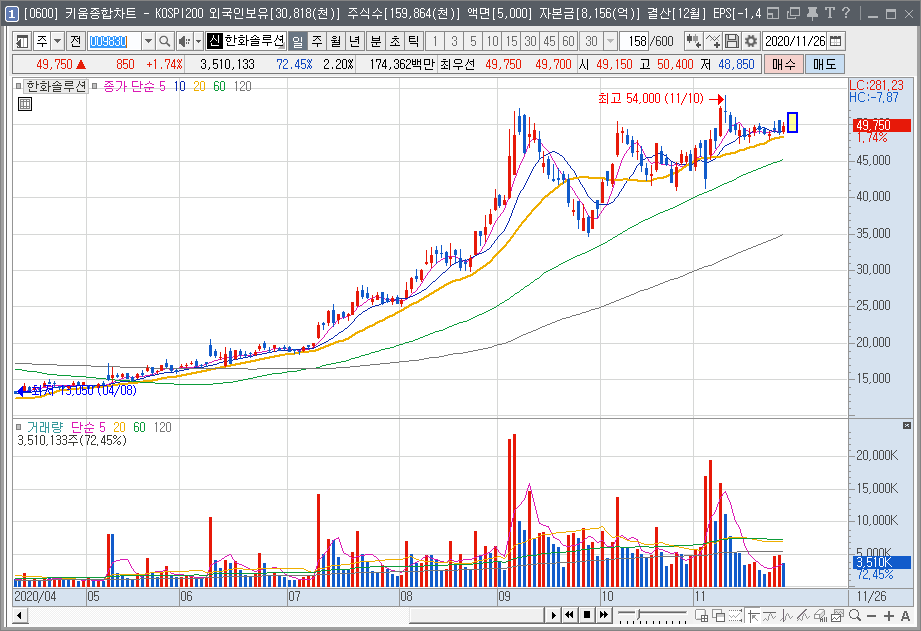Click the add indicator line icon
This screenshot has width=921, height=631.
tap(712, 41)
